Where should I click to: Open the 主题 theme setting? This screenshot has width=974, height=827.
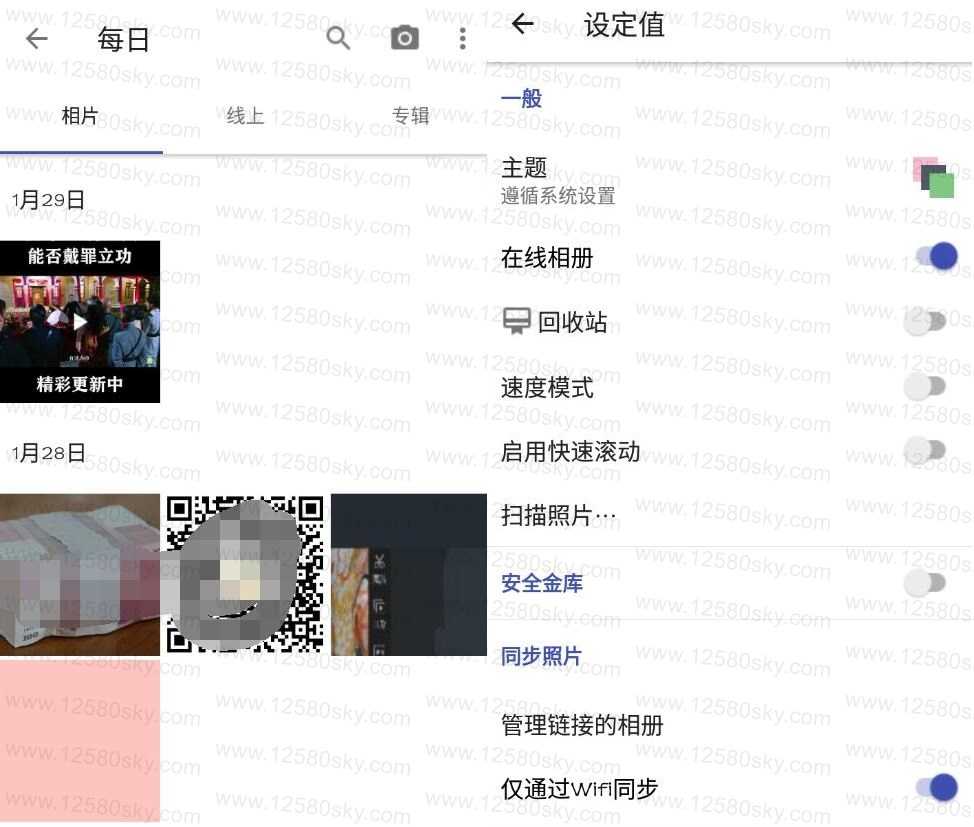pos(730,180)
